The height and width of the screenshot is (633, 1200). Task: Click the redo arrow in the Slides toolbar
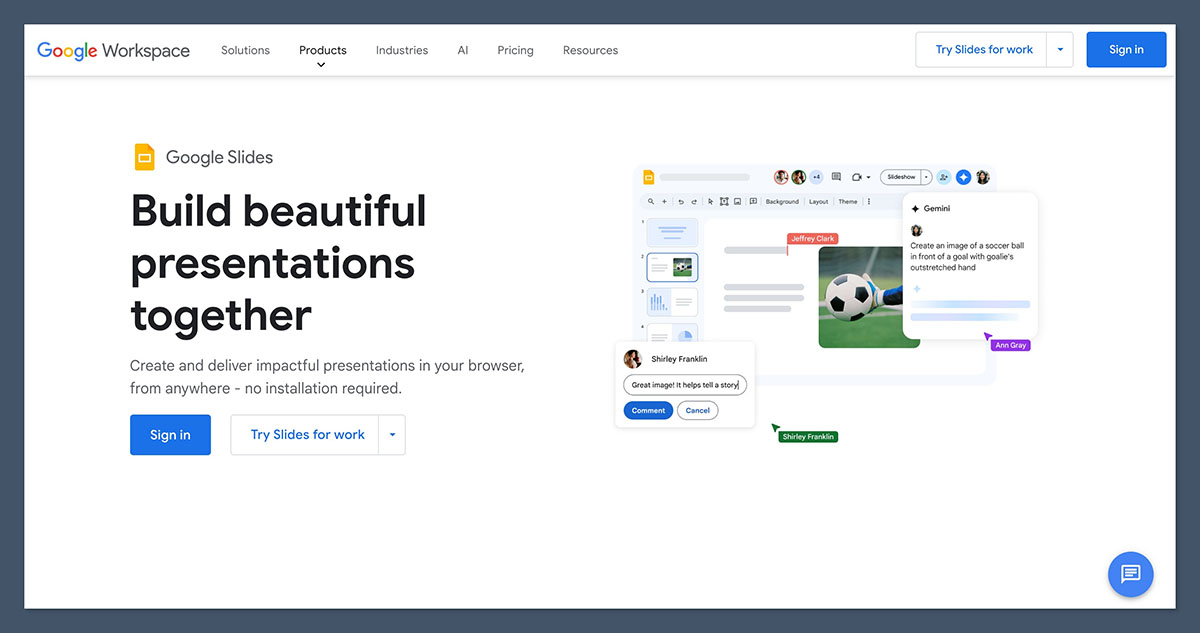[694, 202]
